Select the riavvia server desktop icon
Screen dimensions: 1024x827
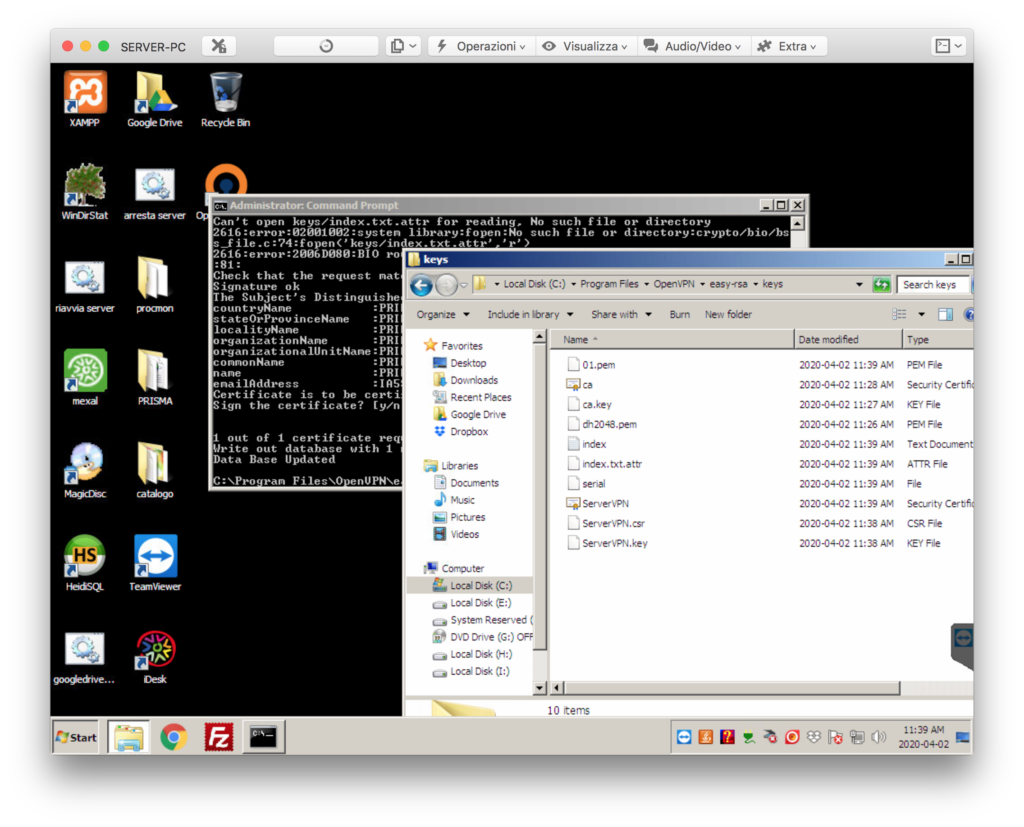(85, 285)
